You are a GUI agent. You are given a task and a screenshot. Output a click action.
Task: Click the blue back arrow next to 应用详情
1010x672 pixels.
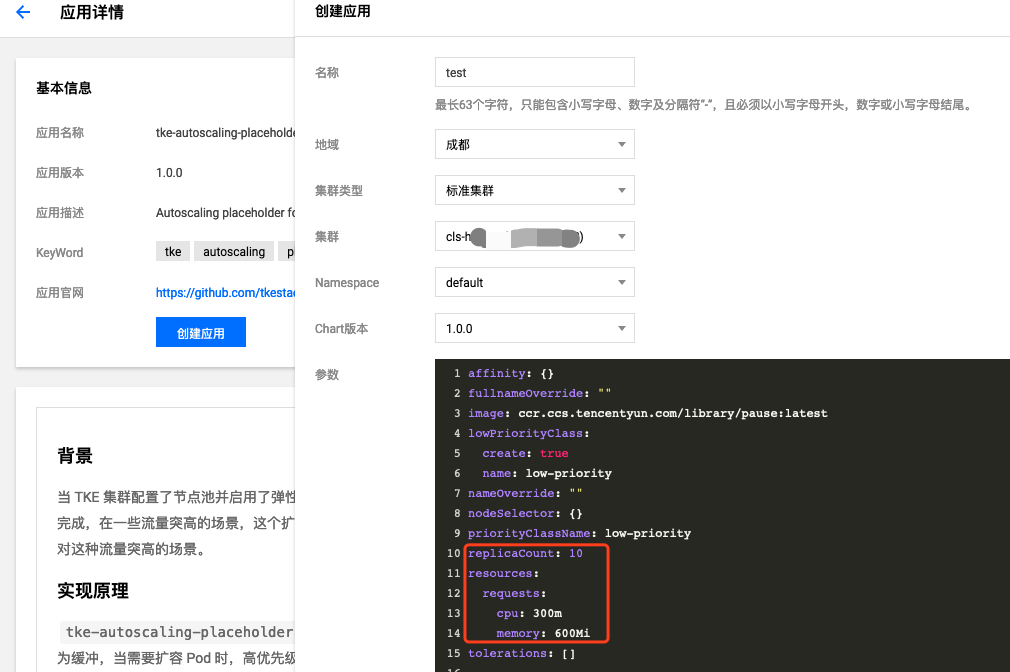pos(22,13)
